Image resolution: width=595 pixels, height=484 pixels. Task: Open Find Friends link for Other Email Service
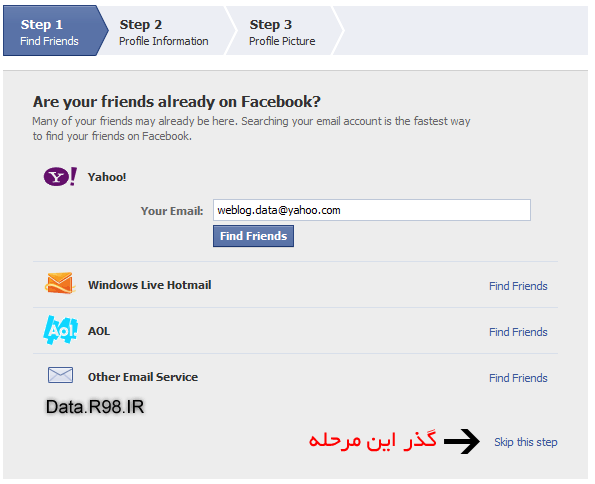click(x=518, y=378)
